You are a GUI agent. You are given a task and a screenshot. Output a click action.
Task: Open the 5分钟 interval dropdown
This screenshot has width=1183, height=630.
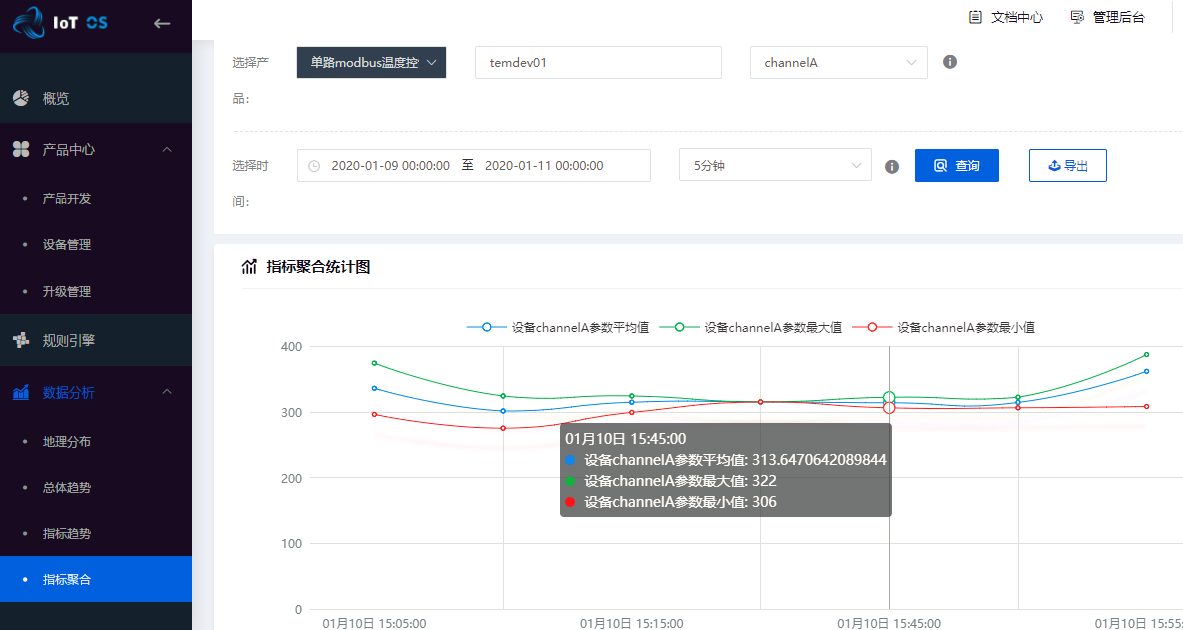coord(775,165)
